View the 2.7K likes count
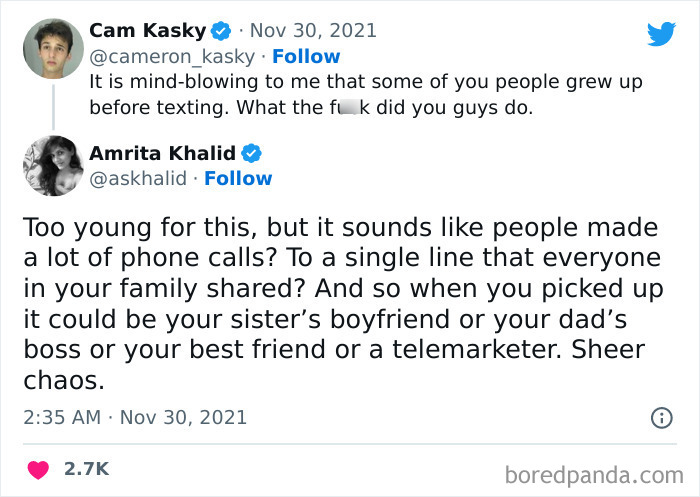 (88, 468)
